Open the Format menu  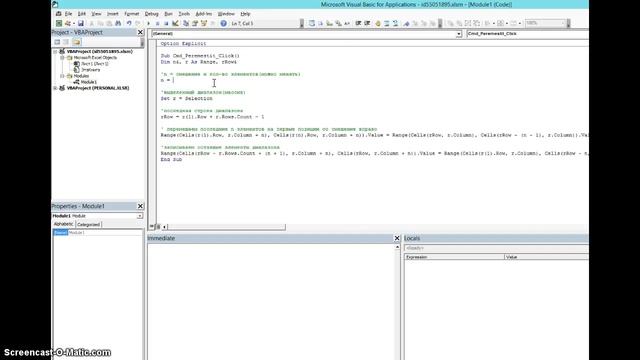[131, 14]
